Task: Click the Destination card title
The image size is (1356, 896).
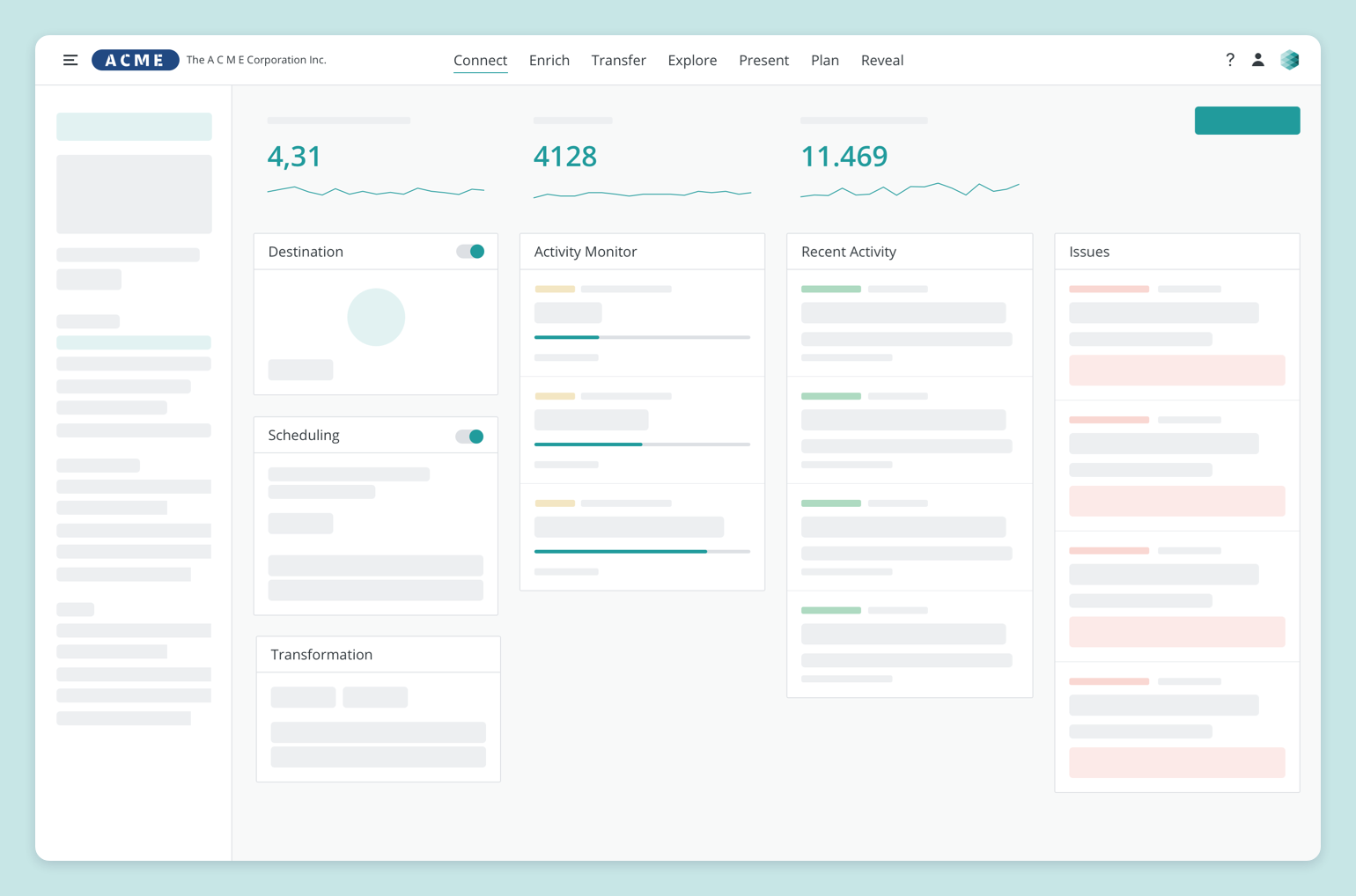Action: [306, 252]
